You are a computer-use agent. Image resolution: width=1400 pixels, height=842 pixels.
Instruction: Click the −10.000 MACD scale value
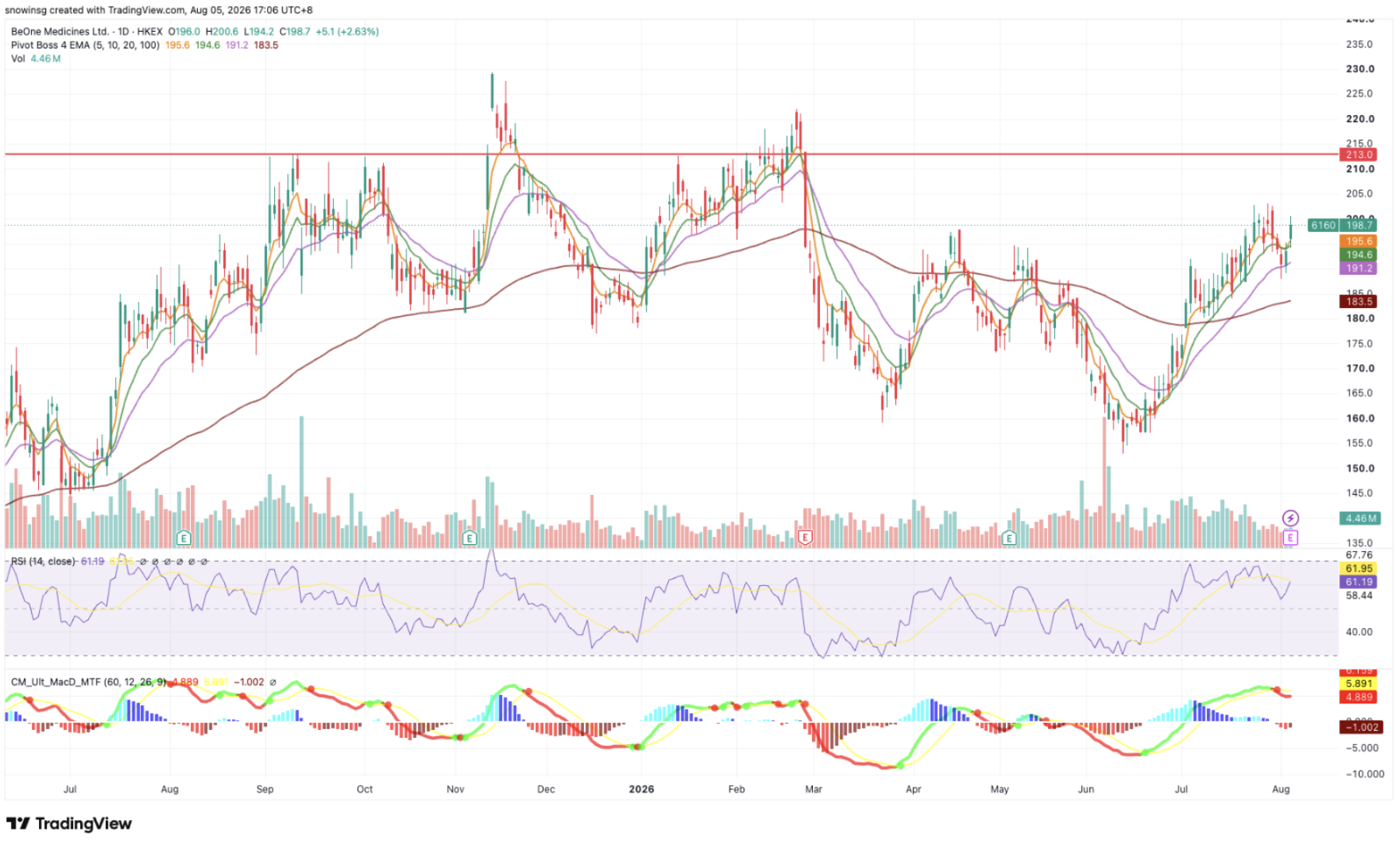1365,774
